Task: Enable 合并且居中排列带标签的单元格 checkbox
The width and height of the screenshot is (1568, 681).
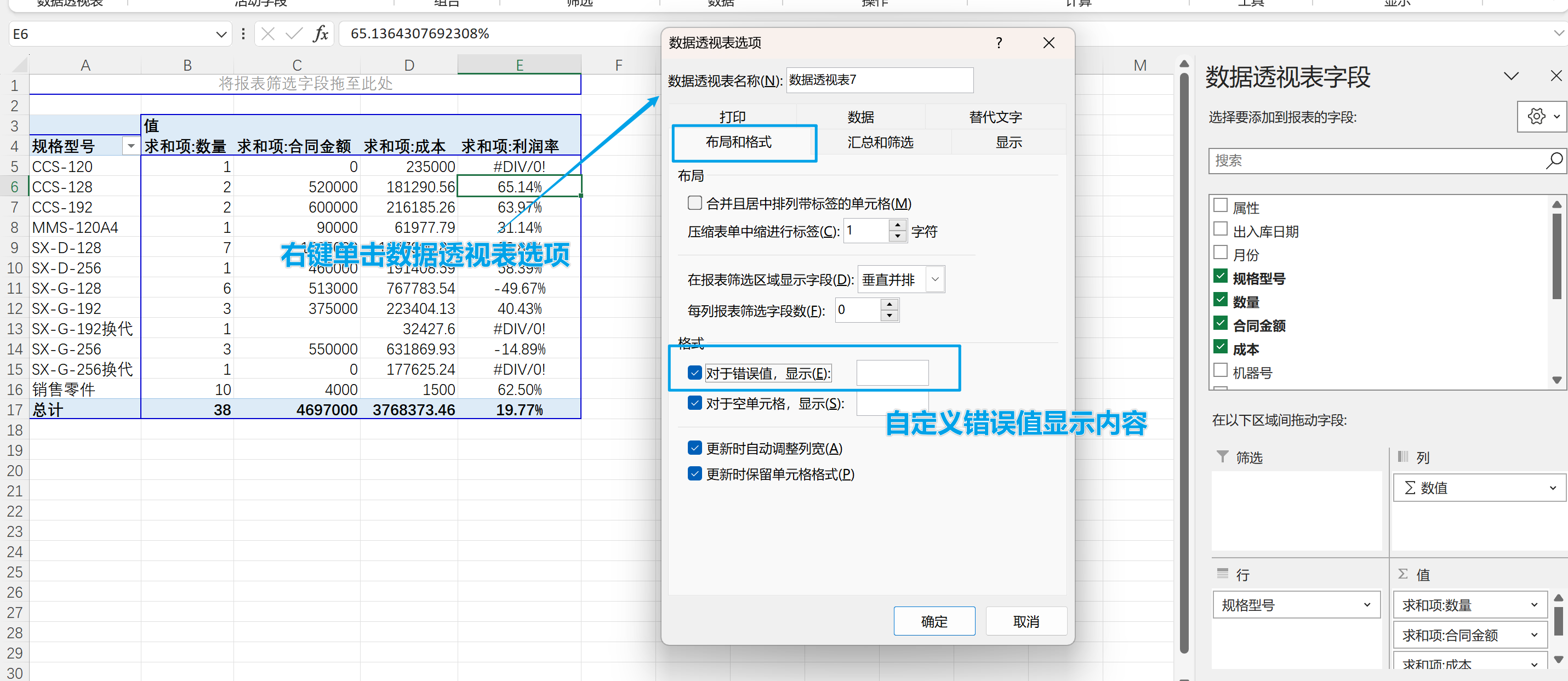Action: (x=694, y=203)
